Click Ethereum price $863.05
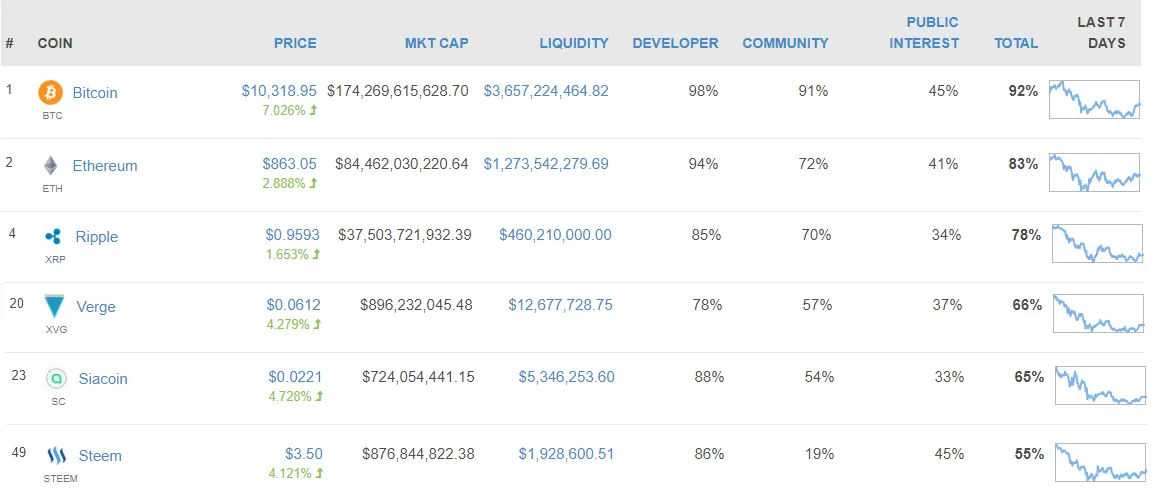Screen dimensions: 1160x499 [x=289, y=164]
